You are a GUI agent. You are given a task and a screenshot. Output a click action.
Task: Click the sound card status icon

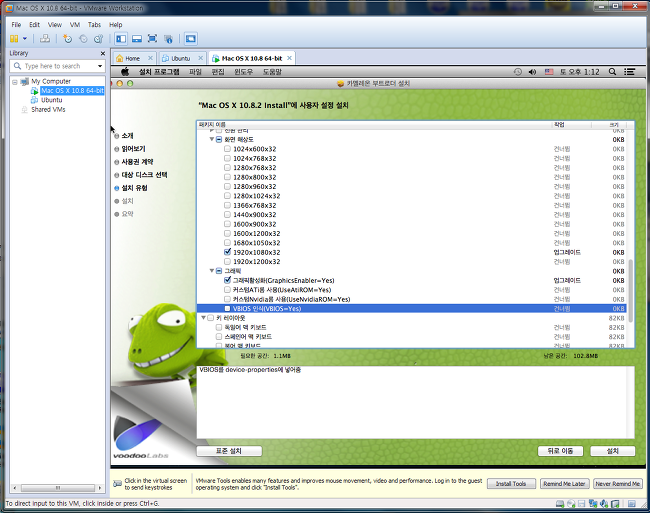(604, 504)
